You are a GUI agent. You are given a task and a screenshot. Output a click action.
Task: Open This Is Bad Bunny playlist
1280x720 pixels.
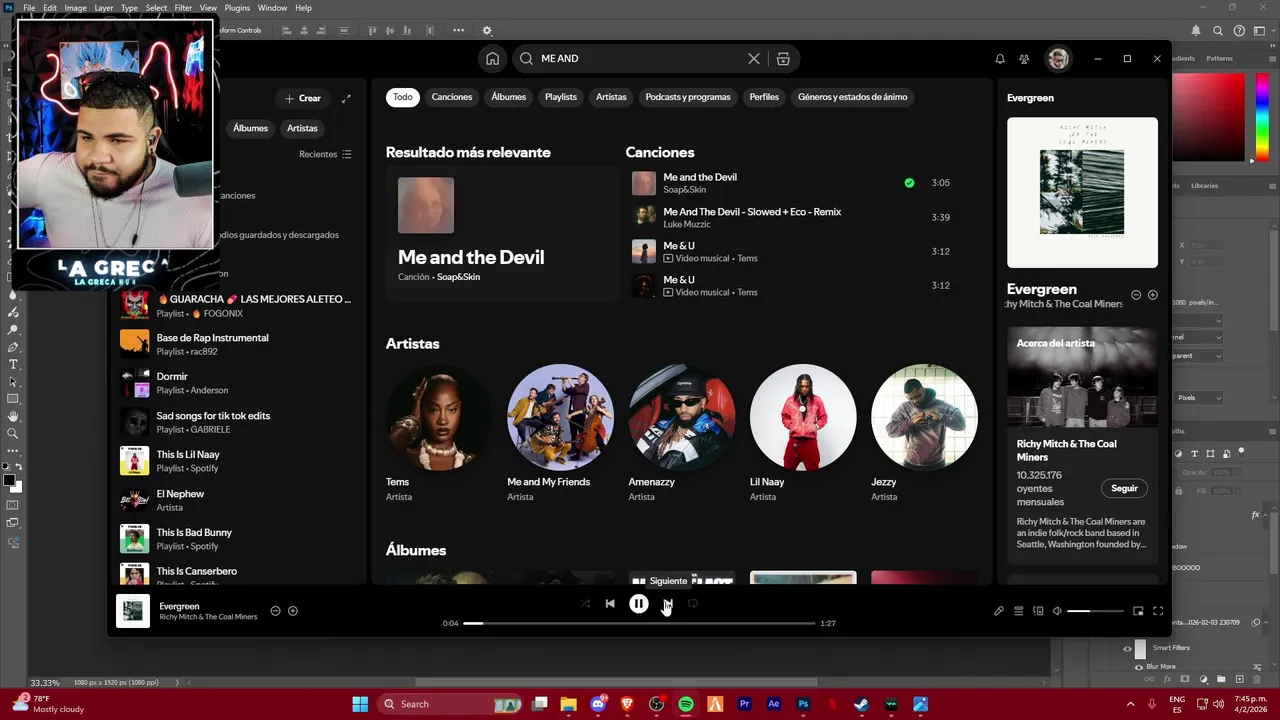(x=237, y=539)
